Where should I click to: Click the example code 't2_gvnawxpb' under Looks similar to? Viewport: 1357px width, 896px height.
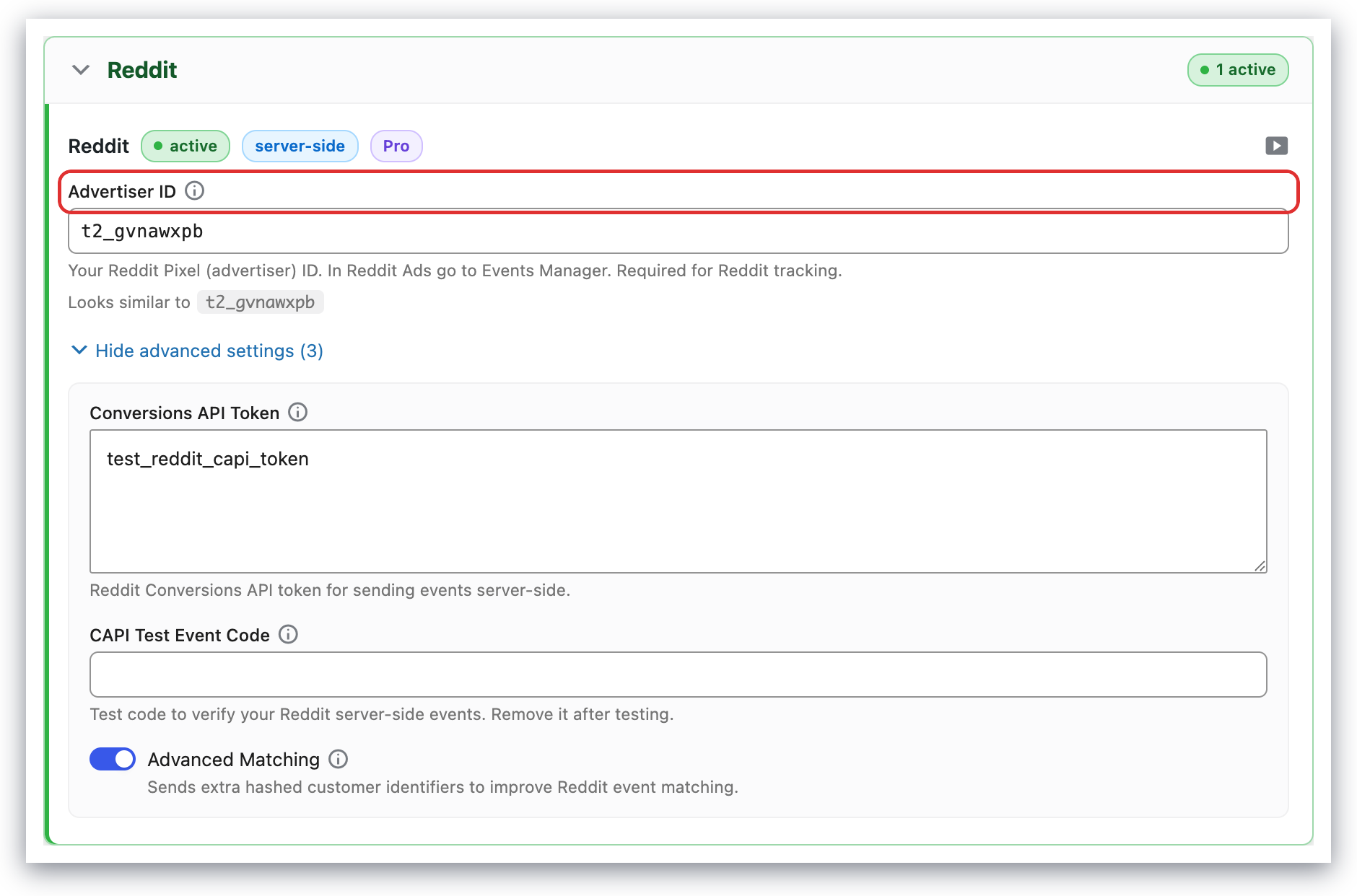(x=260, y=302)
